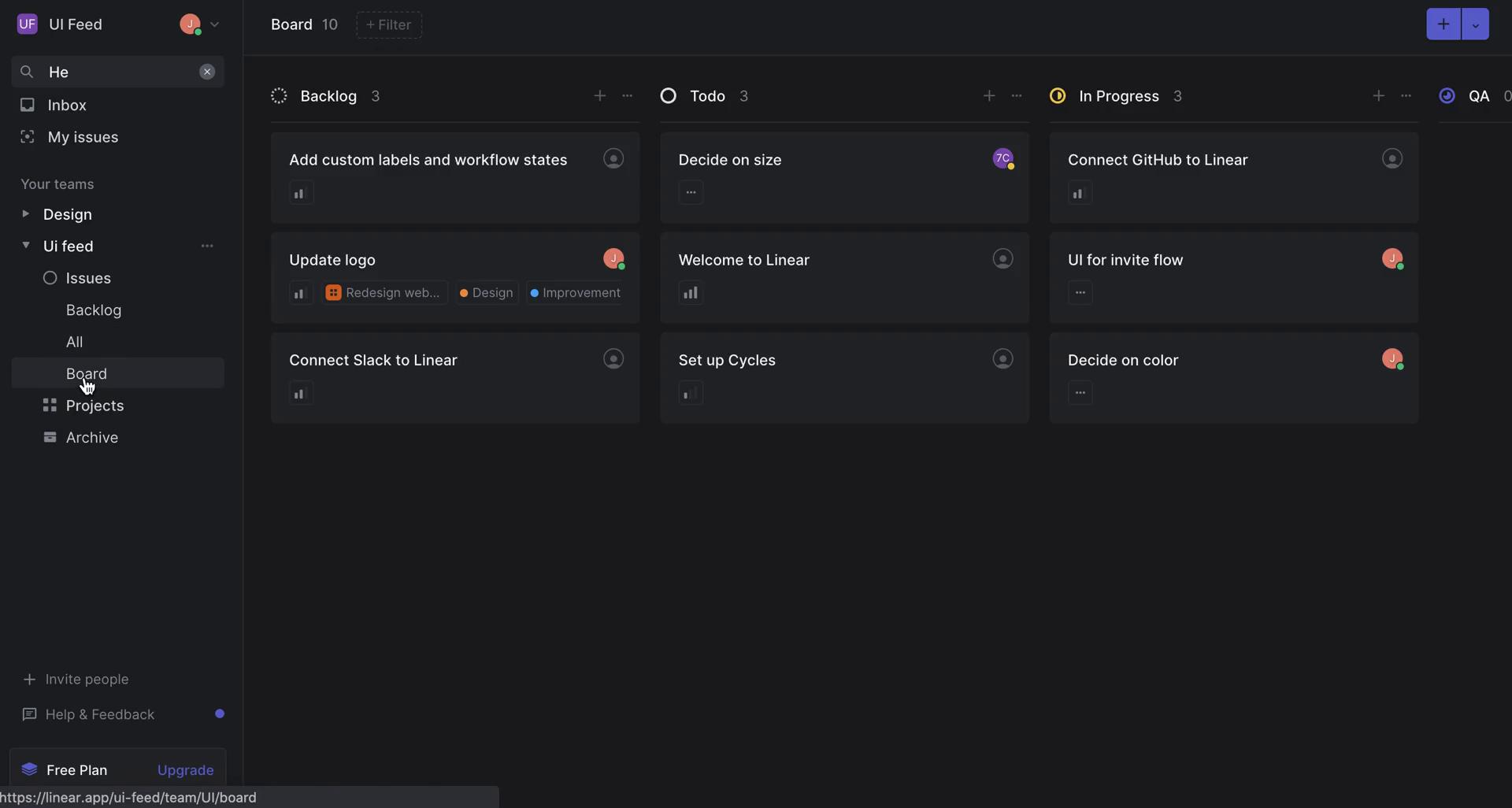This screenshot has height=808, width=1512.
Task: Assign 'Connect GitHub to Linear' via avatar icon
Action: [1392, 158]
